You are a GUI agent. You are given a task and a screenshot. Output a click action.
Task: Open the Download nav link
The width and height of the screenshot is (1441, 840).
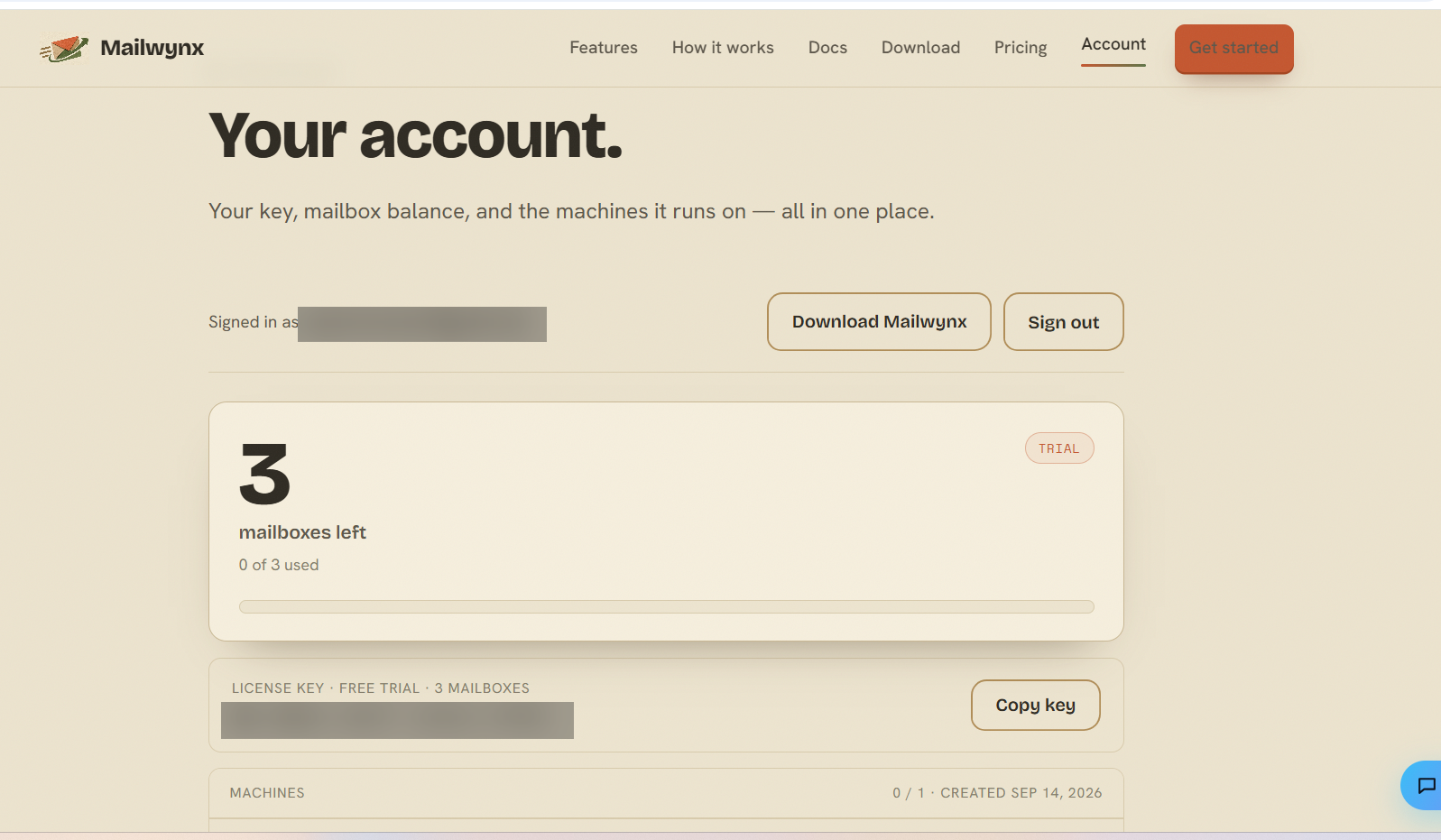[920, 48]
